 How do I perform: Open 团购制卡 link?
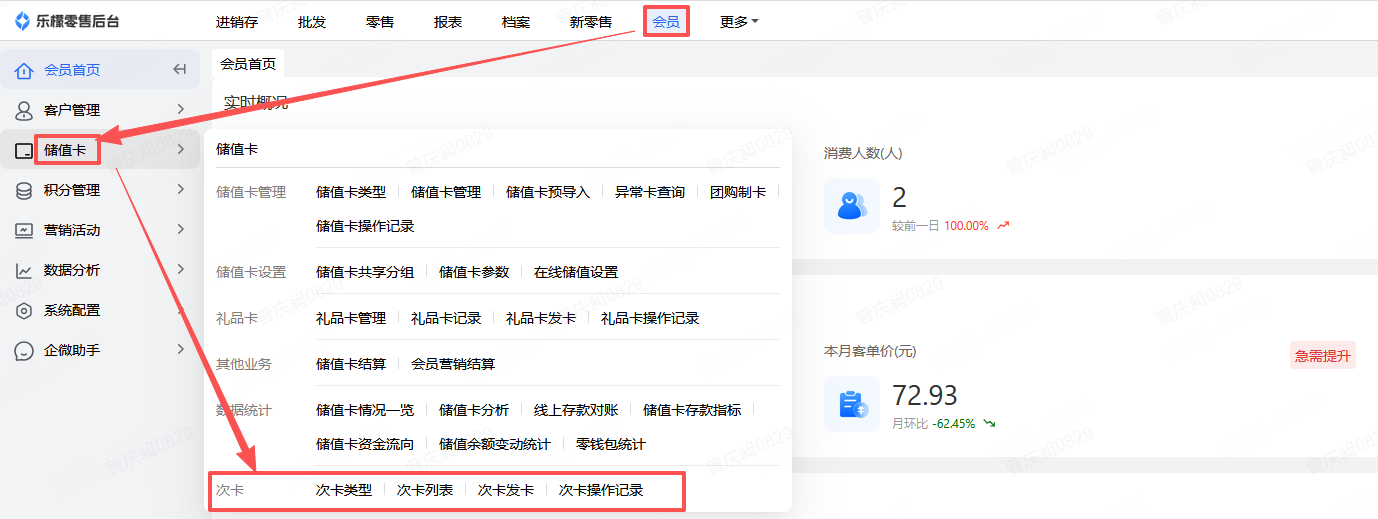click(738, 192)
